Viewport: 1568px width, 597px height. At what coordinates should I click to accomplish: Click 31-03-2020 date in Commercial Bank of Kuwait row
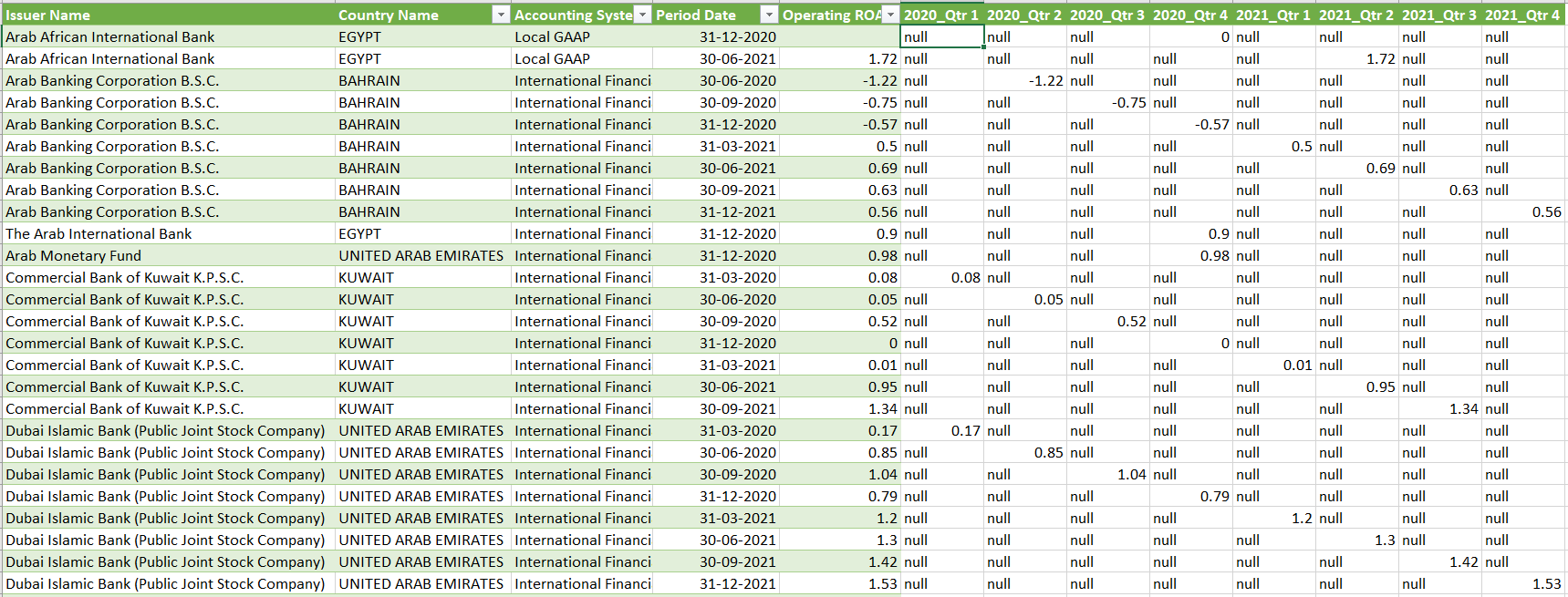(716, 277)
